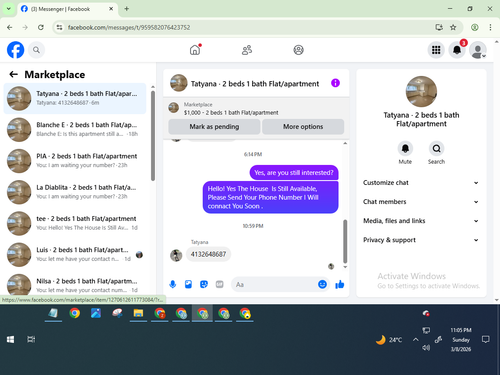Screen dimensions: 500x375
Task: Mute this conversation with bell icon
Action: pos(405,148)
